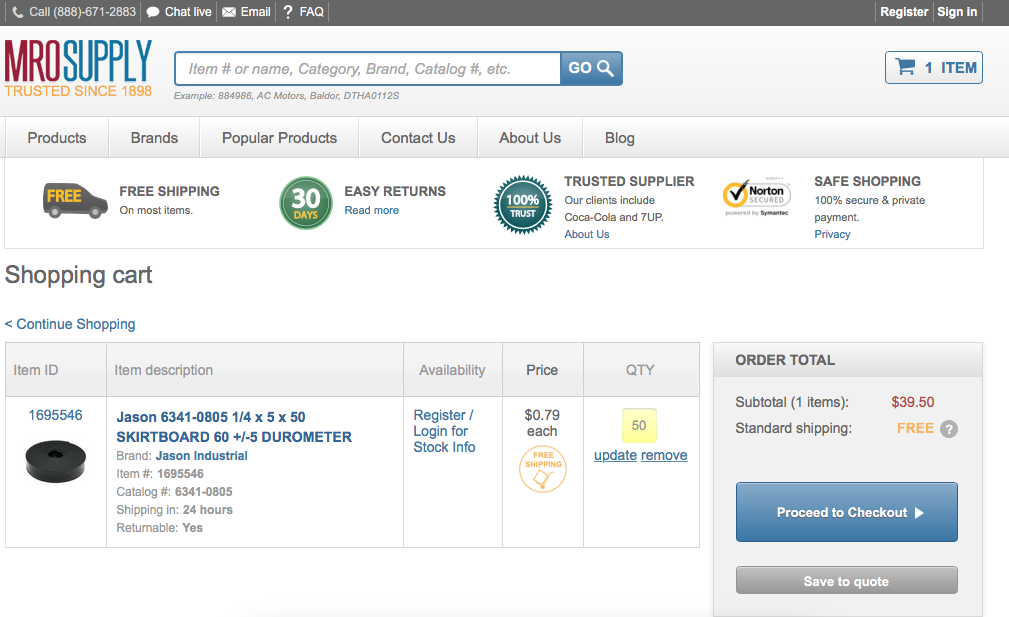Viewport: 1009px width, 617px height.
Task: Click the orange Free Shipping stamp icon
Action: (542, 469)
